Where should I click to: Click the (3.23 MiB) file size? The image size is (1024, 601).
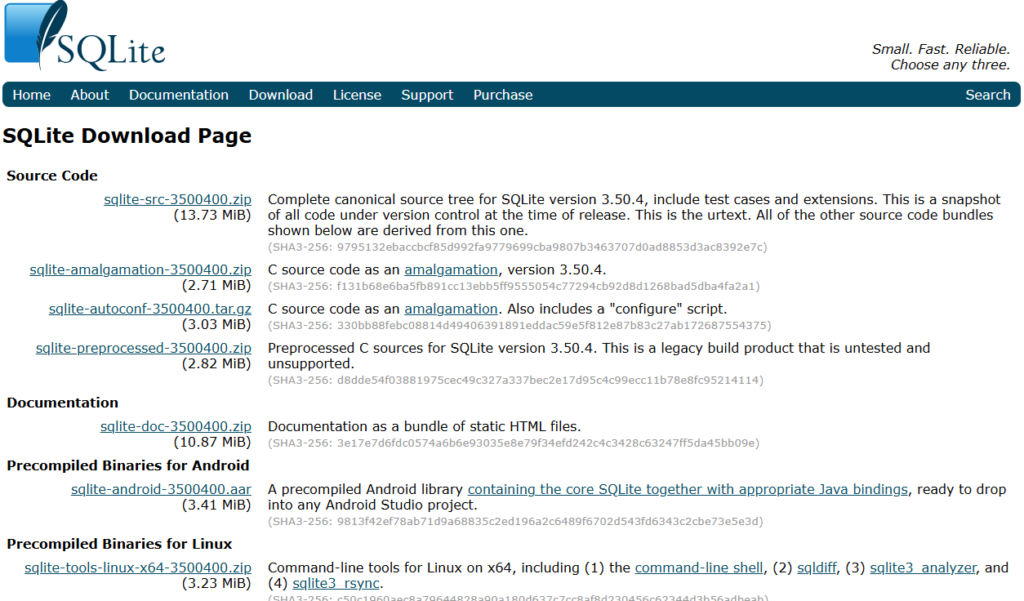click(x=216, y=583)
